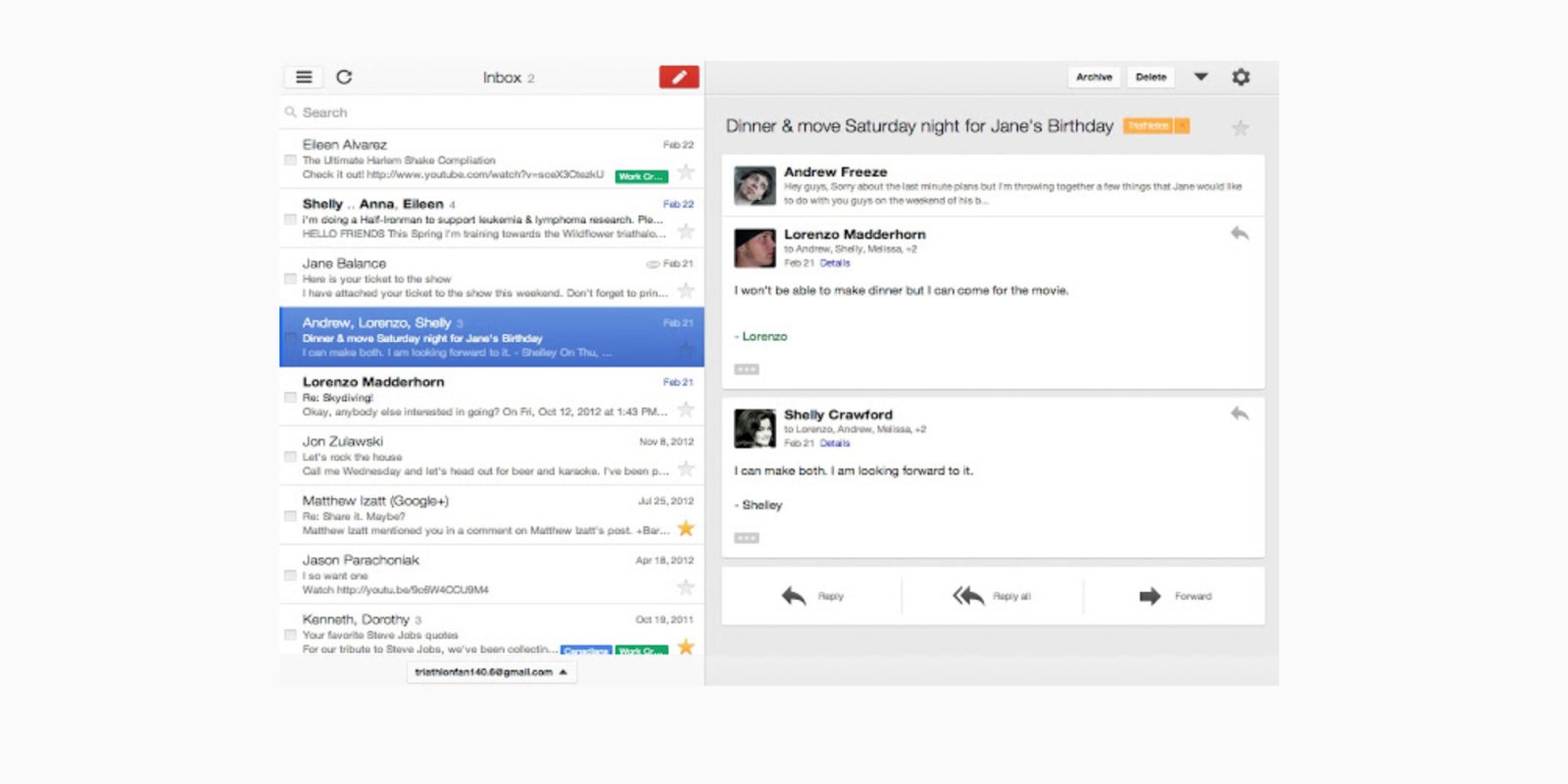Expand trimmed content in Lorenzo's message
The width and height of the screenshot is (1568, 784).
coord(746,369)
